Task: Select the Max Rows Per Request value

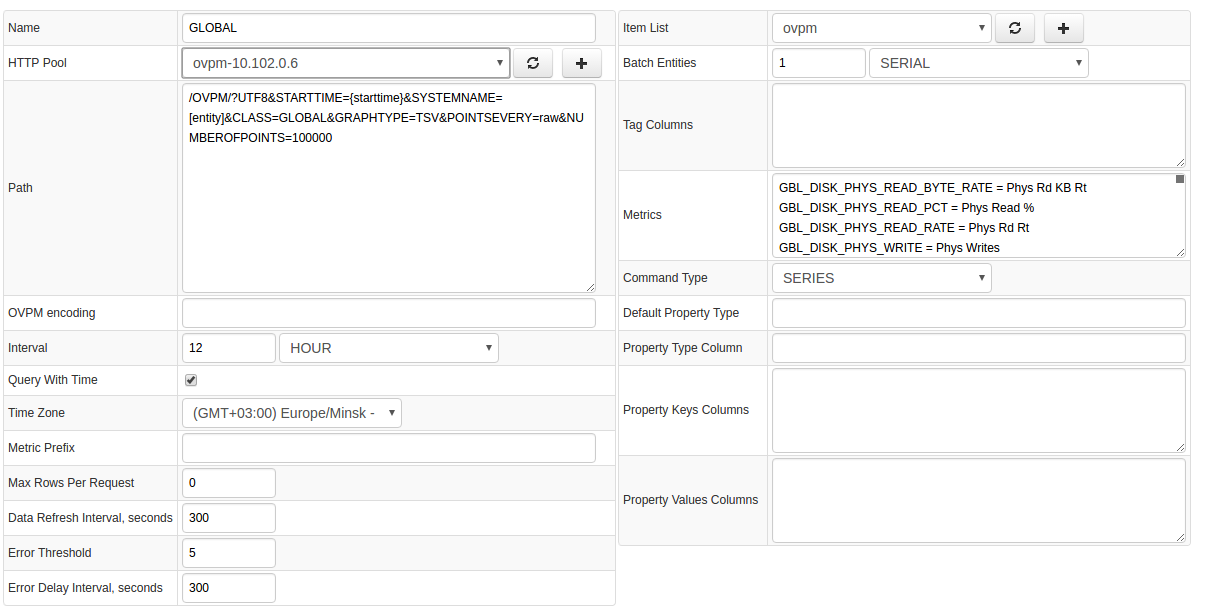Action: [x=228, y=482]
